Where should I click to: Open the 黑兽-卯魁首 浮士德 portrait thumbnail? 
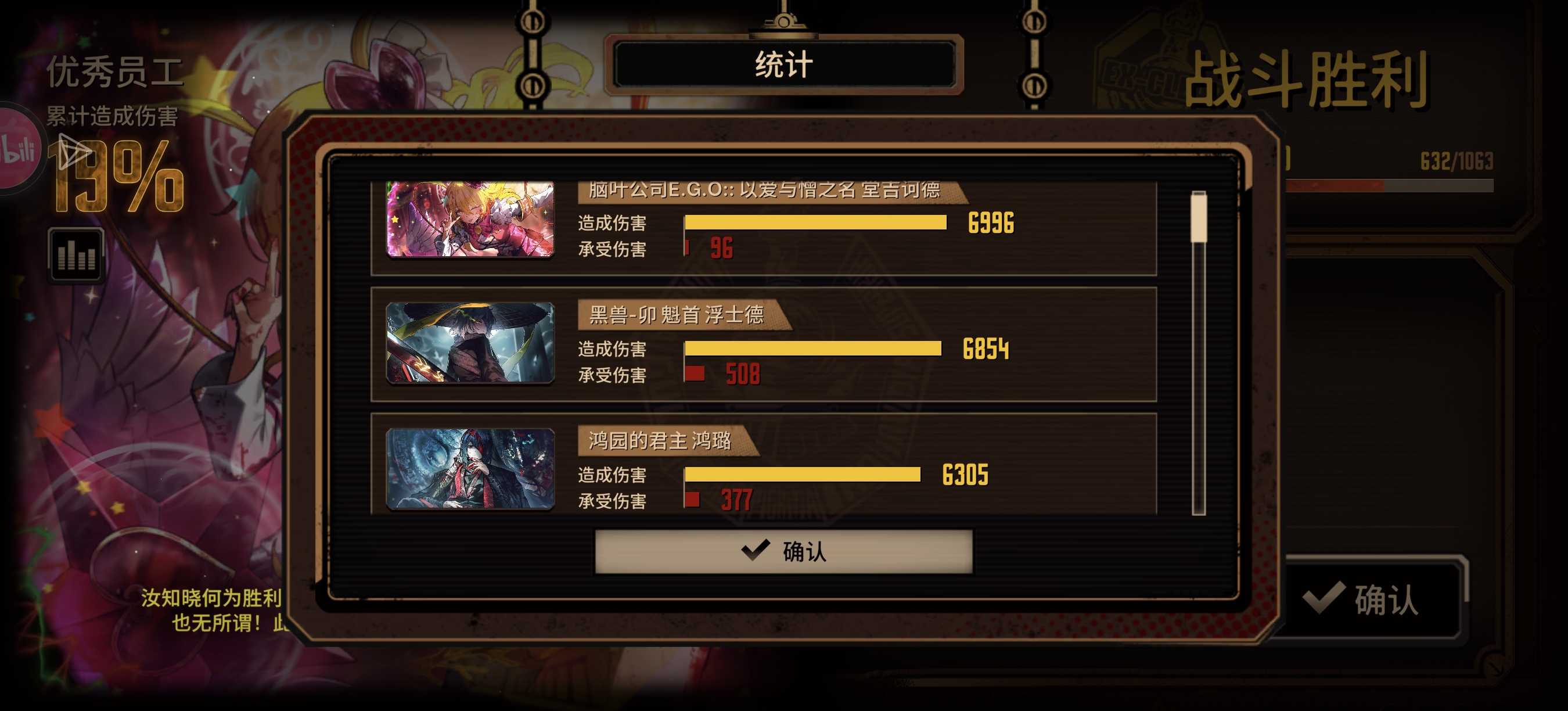point(470,343)
